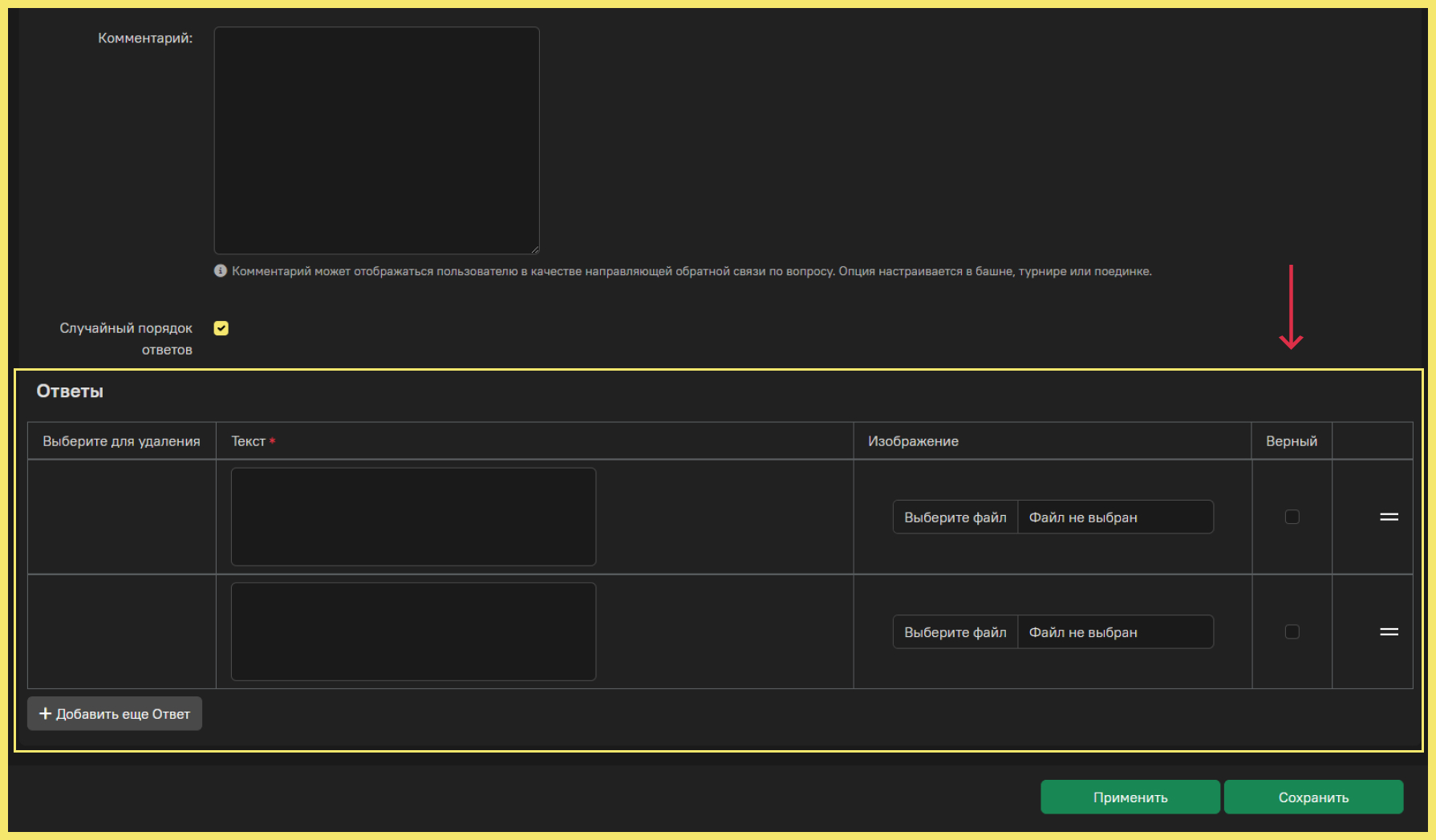Image resolution: width=1436 pixels, height=840 pixels.
Task: Click the resize grip of comment textarea
Action: coord(534,249)
